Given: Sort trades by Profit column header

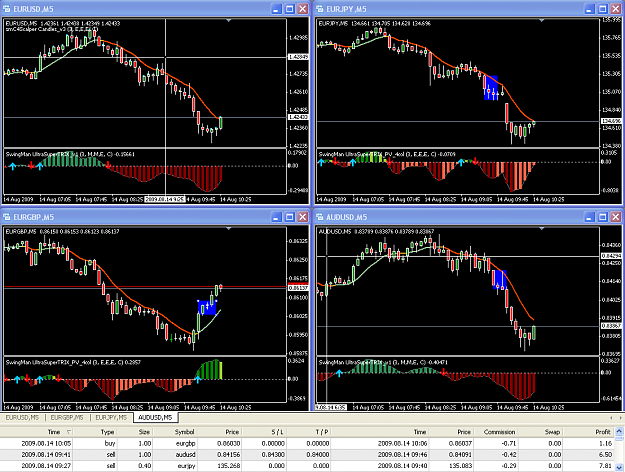Looking at the screenshot, I should [589, 432].
